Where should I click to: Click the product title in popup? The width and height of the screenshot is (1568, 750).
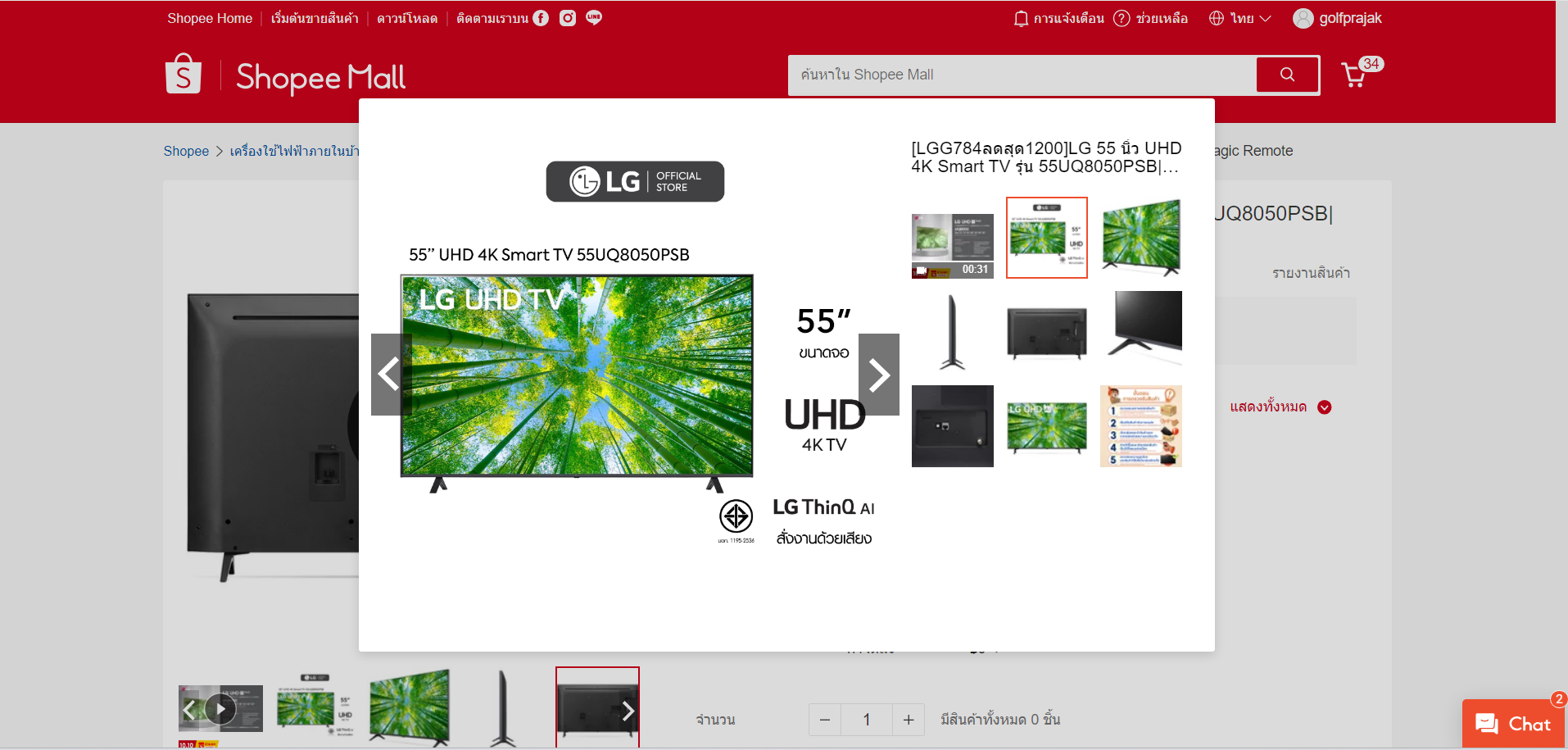pyautogui.click(x=1046, y=157)
